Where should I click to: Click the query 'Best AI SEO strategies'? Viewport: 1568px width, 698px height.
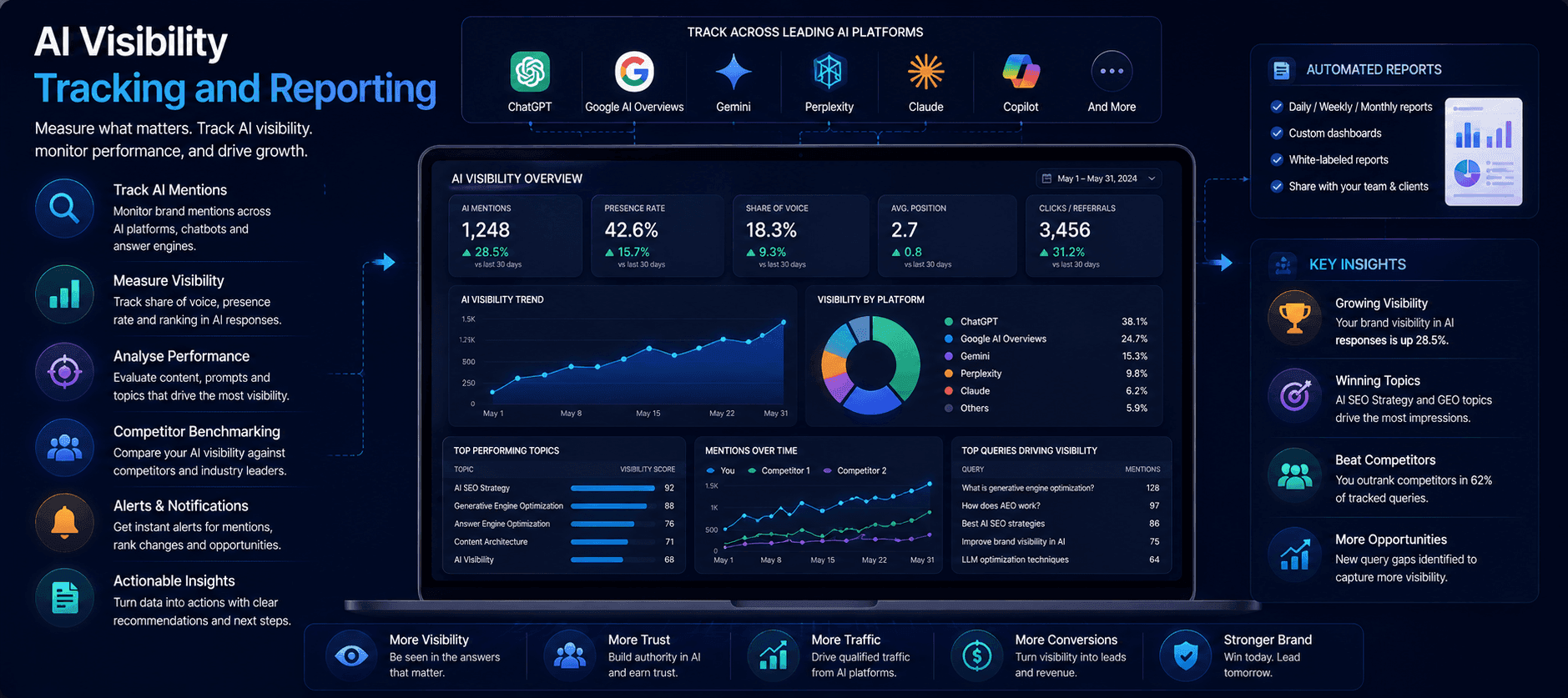click(x=1003, y=525)
